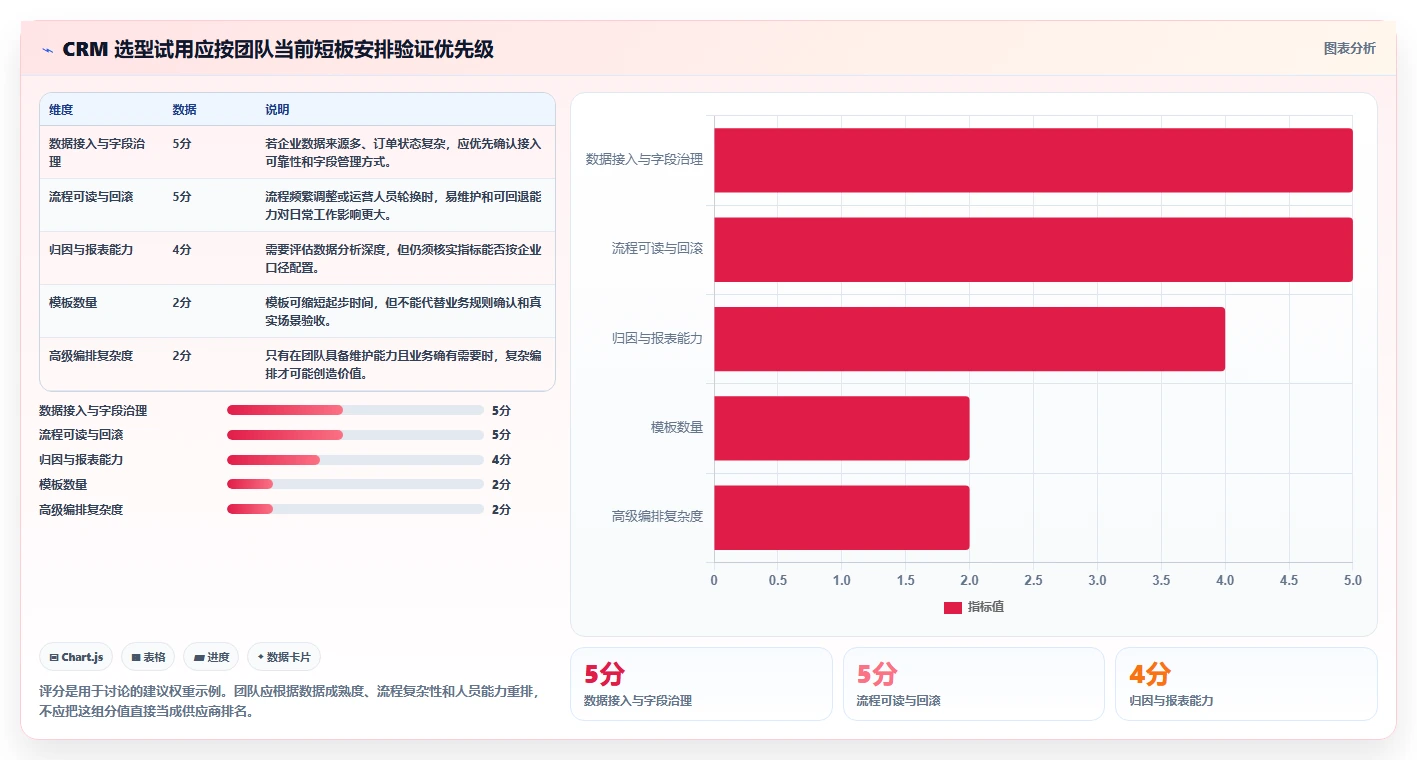Click the chart bar for 归因与报表能力
Screen dimensions: 1417x760
point(969,338)
